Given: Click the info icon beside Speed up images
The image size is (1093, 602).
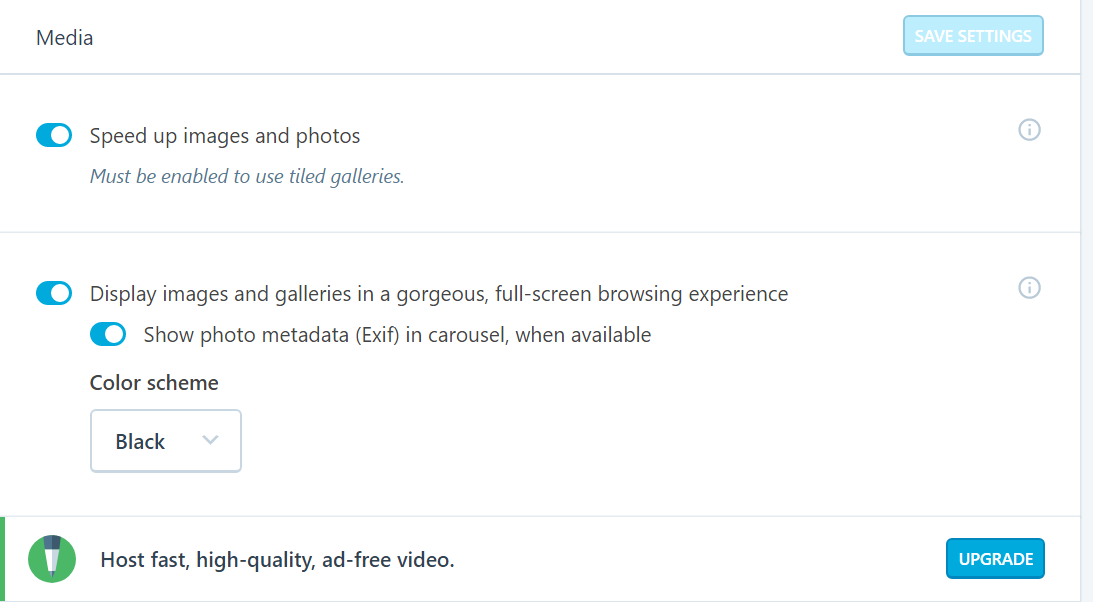Looking at the screenshot, I should tap(1029, 130).
